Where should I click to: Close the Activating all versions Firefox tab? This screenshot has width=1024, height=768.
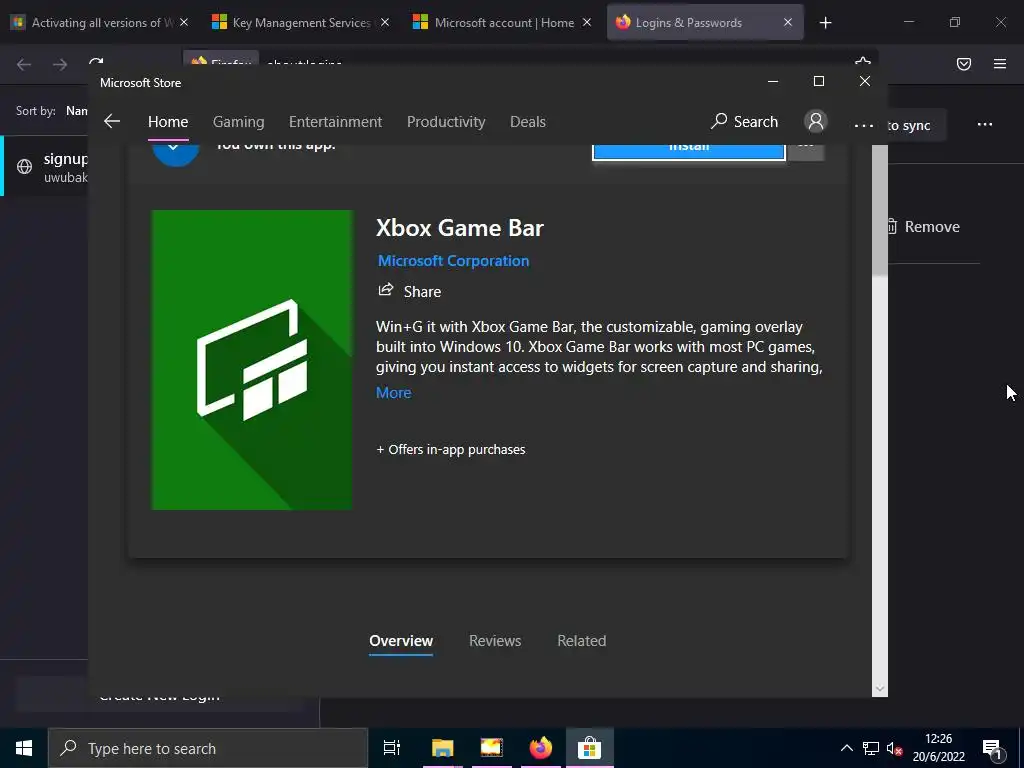coord(184,22)
